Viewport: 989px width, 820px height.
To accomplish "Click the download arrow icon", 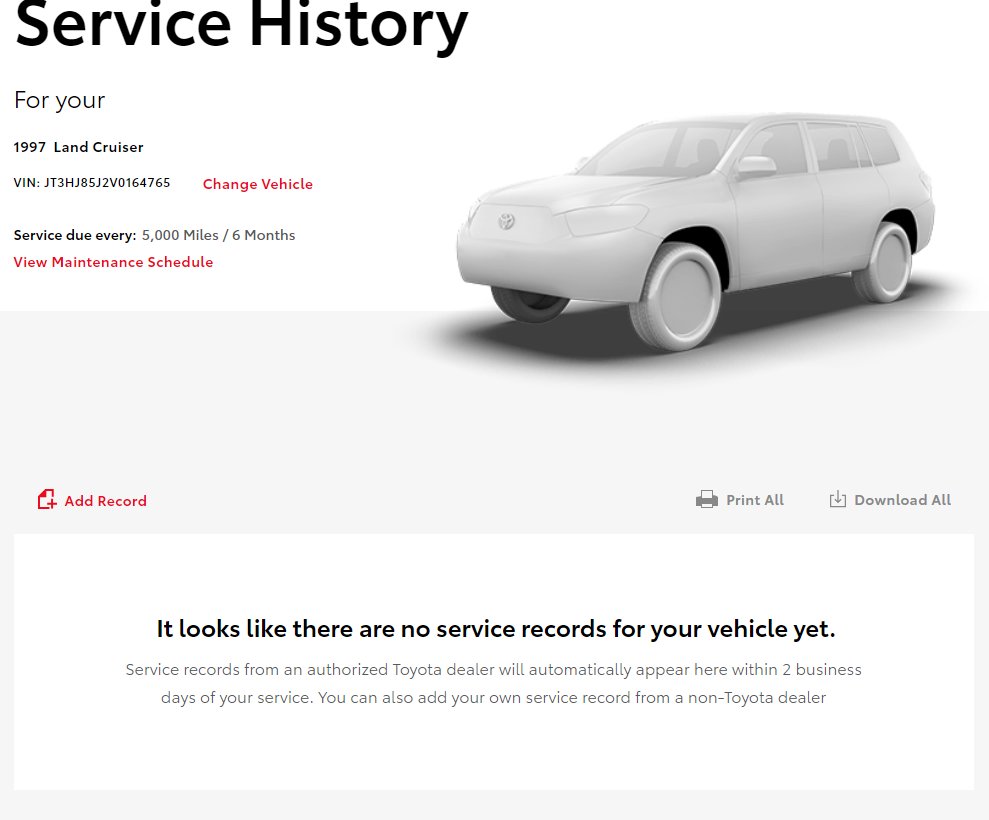I will [x=838, y=499].
